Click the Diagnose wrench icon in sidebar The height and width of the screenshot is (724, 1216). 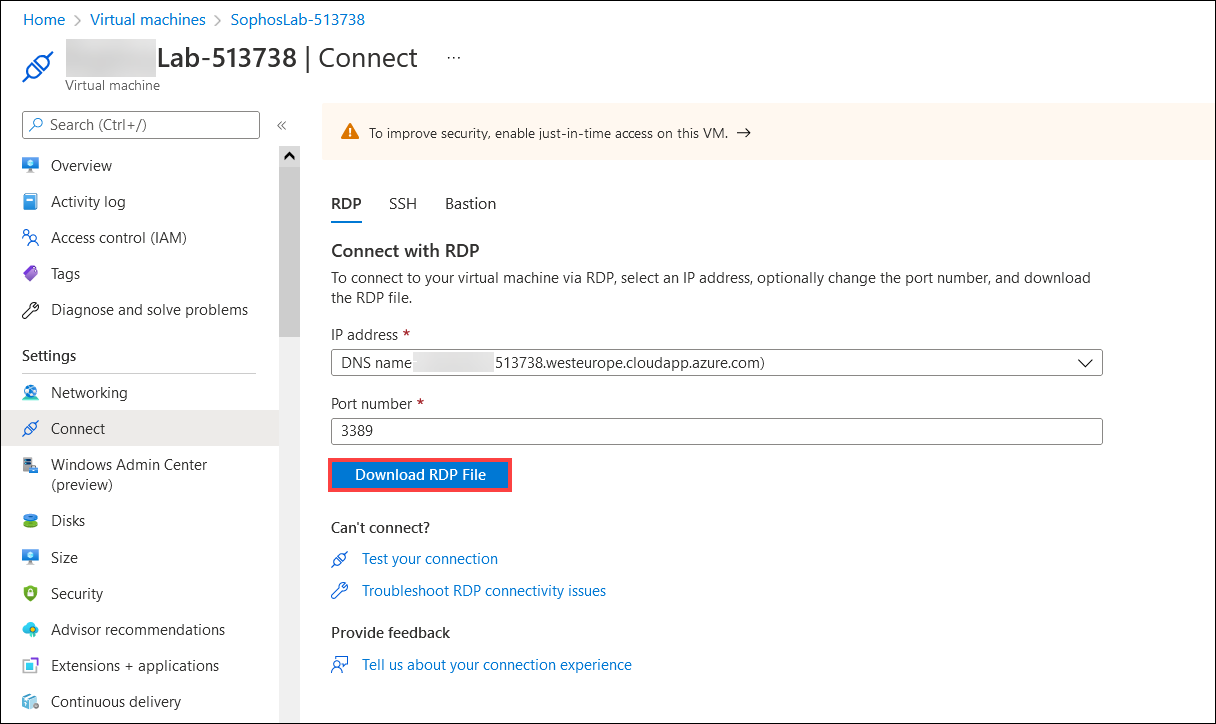pyautogui.click(x=30, y=309)
